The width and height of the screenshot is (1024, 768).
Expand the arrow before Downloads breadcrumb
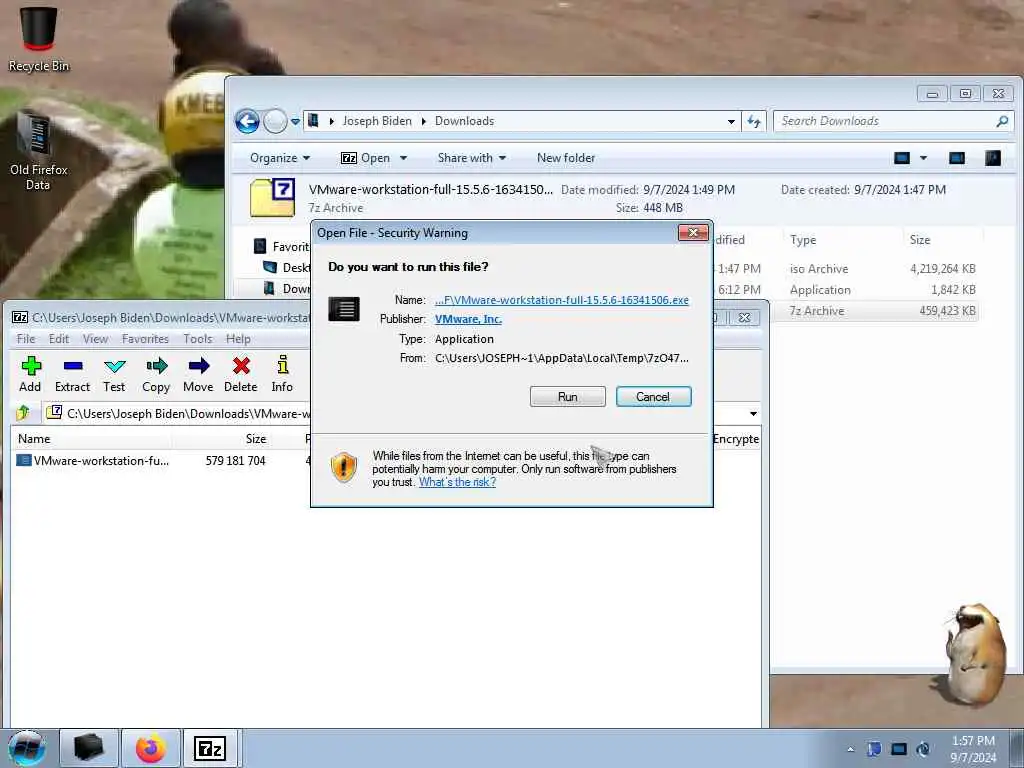click(x=424, y=121)
